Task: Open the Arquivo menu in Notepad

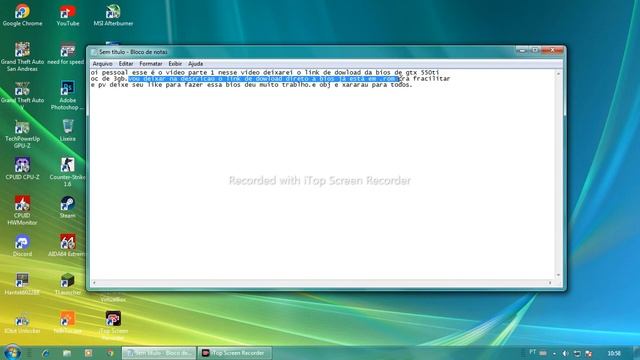Action: [x=102, y=64]
